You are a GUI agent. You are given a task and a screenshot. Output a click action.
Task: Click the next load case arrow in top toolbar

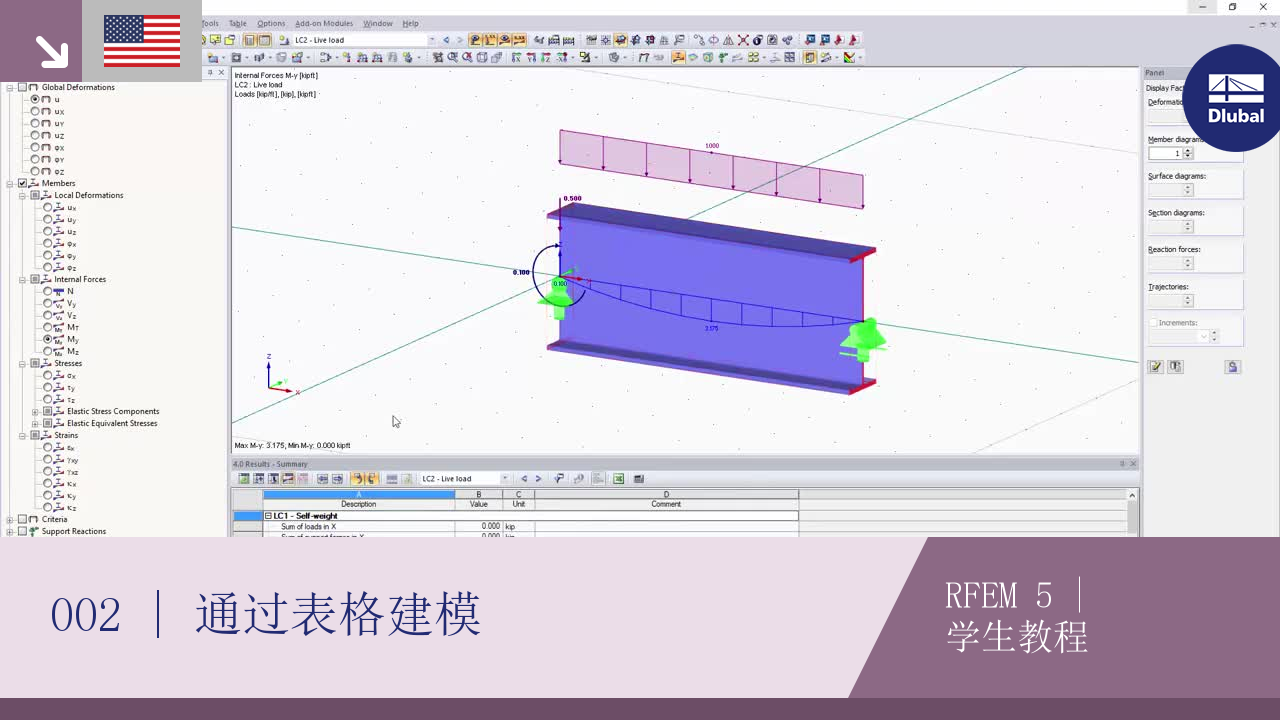coord(459,40)
